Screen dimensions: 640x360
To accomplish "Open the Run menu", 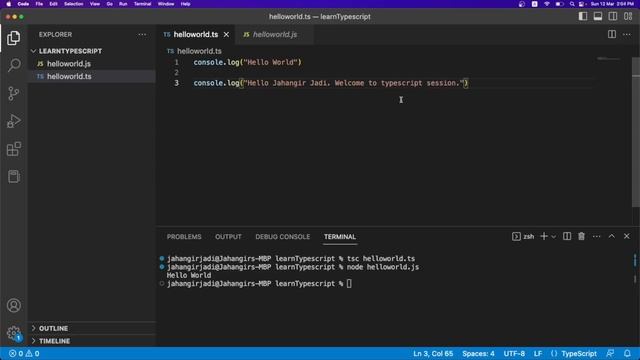I will pos(123,4).
